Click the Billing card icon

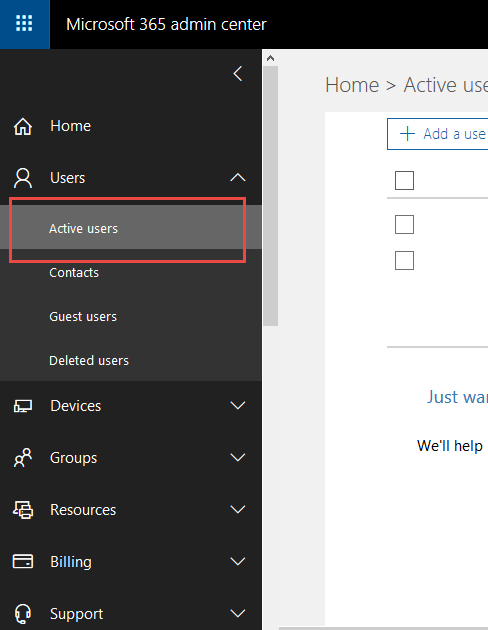(x=23, y=561)
